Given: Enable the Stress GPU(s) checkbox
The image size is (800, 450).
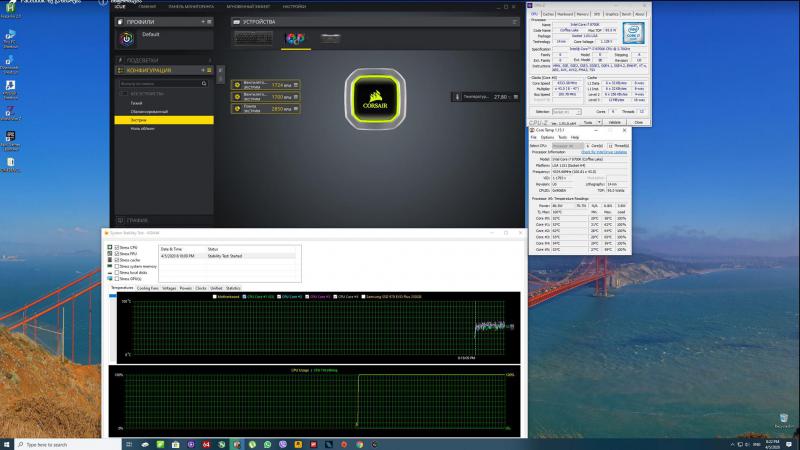Looking at the screenshot, I should [x=115, y=279].
